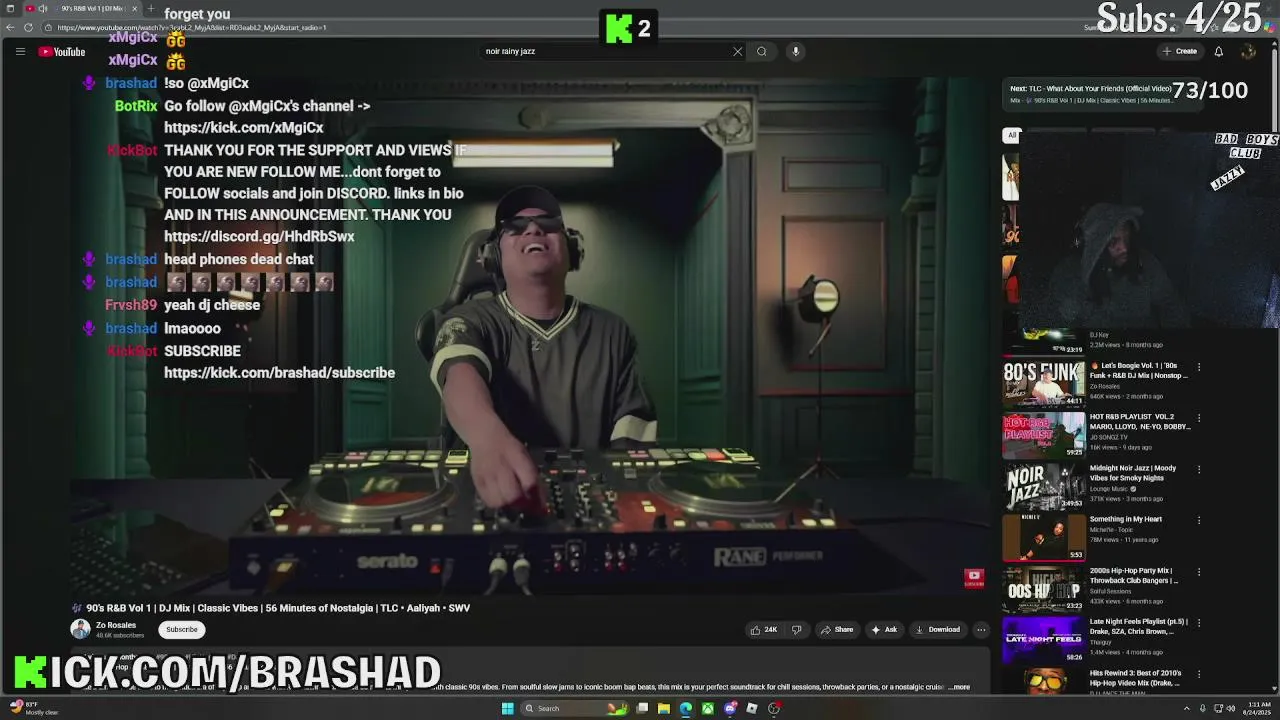Close the 90's R&B Vol 1 browser tab
Screen dimensions: 1280x720
135,8
